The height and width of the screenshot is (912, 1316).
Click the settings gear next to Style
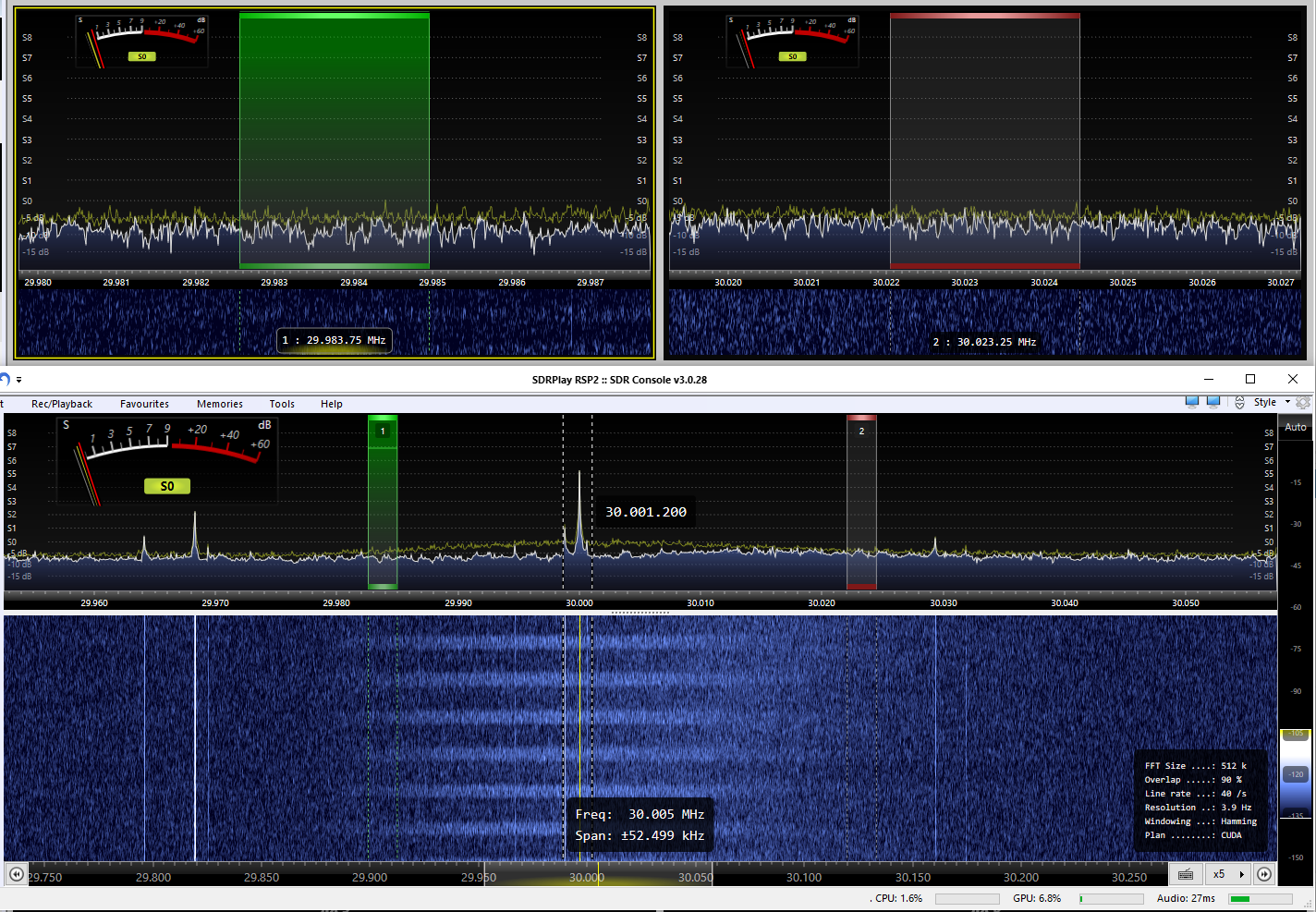point(1303,403)
